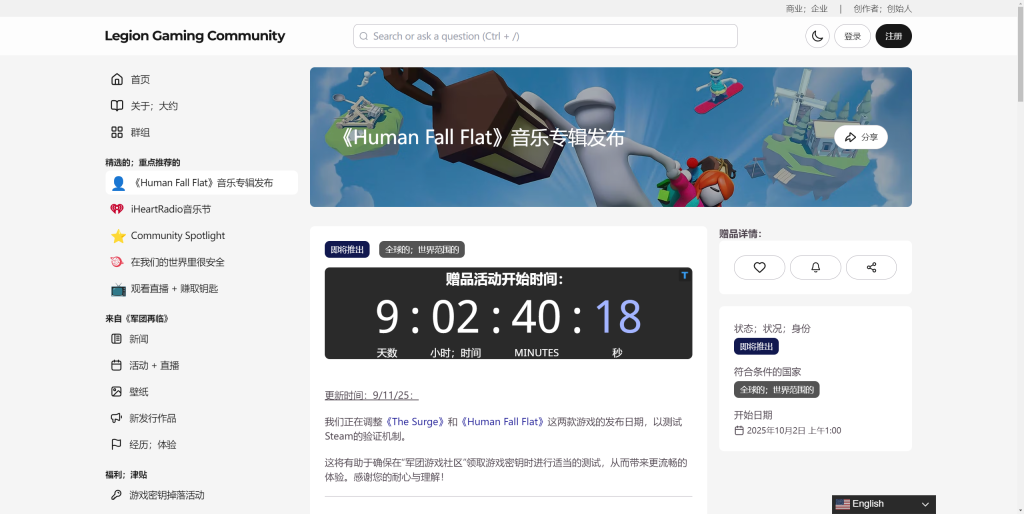
Task: Open Community Spotlight in the sidebar
Action: coord(178,236)
